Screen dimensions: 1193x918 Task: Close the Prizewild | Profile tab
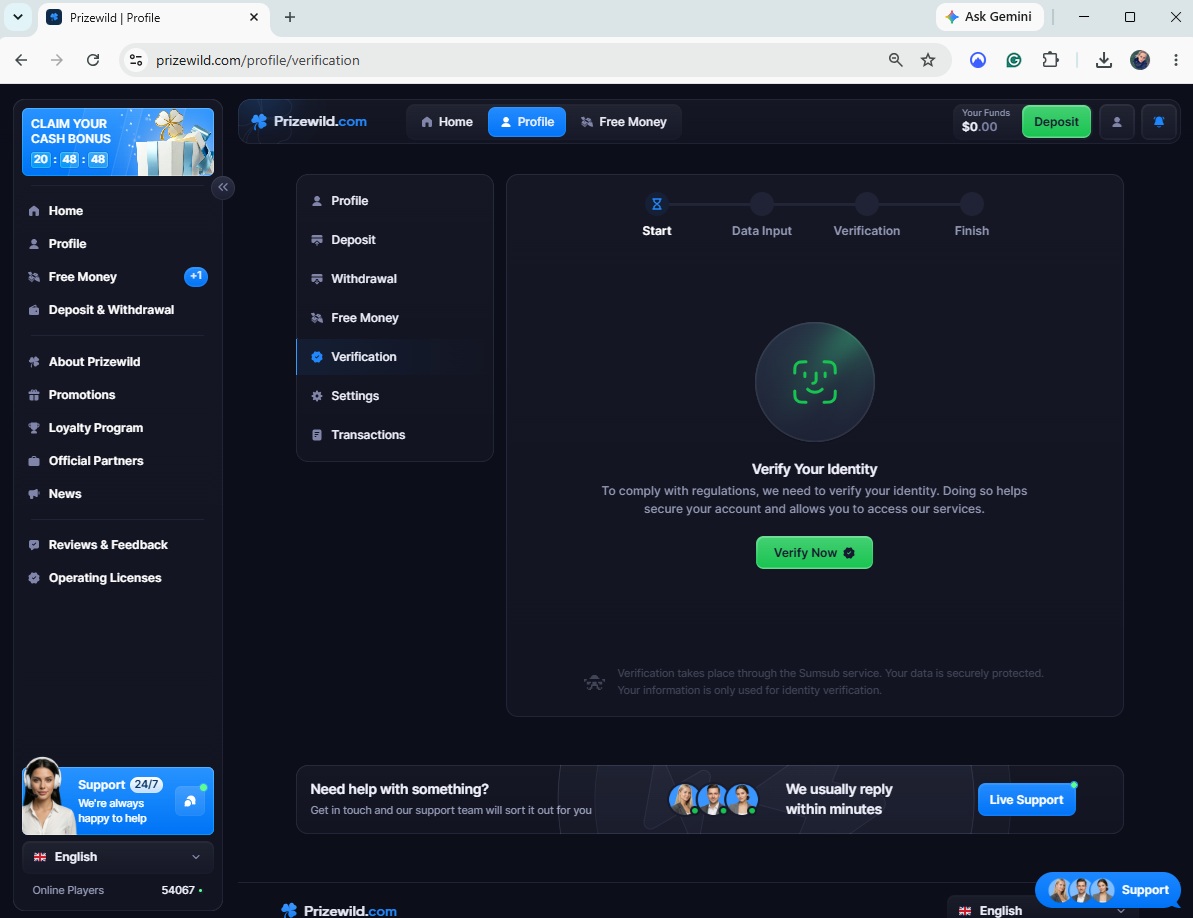254,17
